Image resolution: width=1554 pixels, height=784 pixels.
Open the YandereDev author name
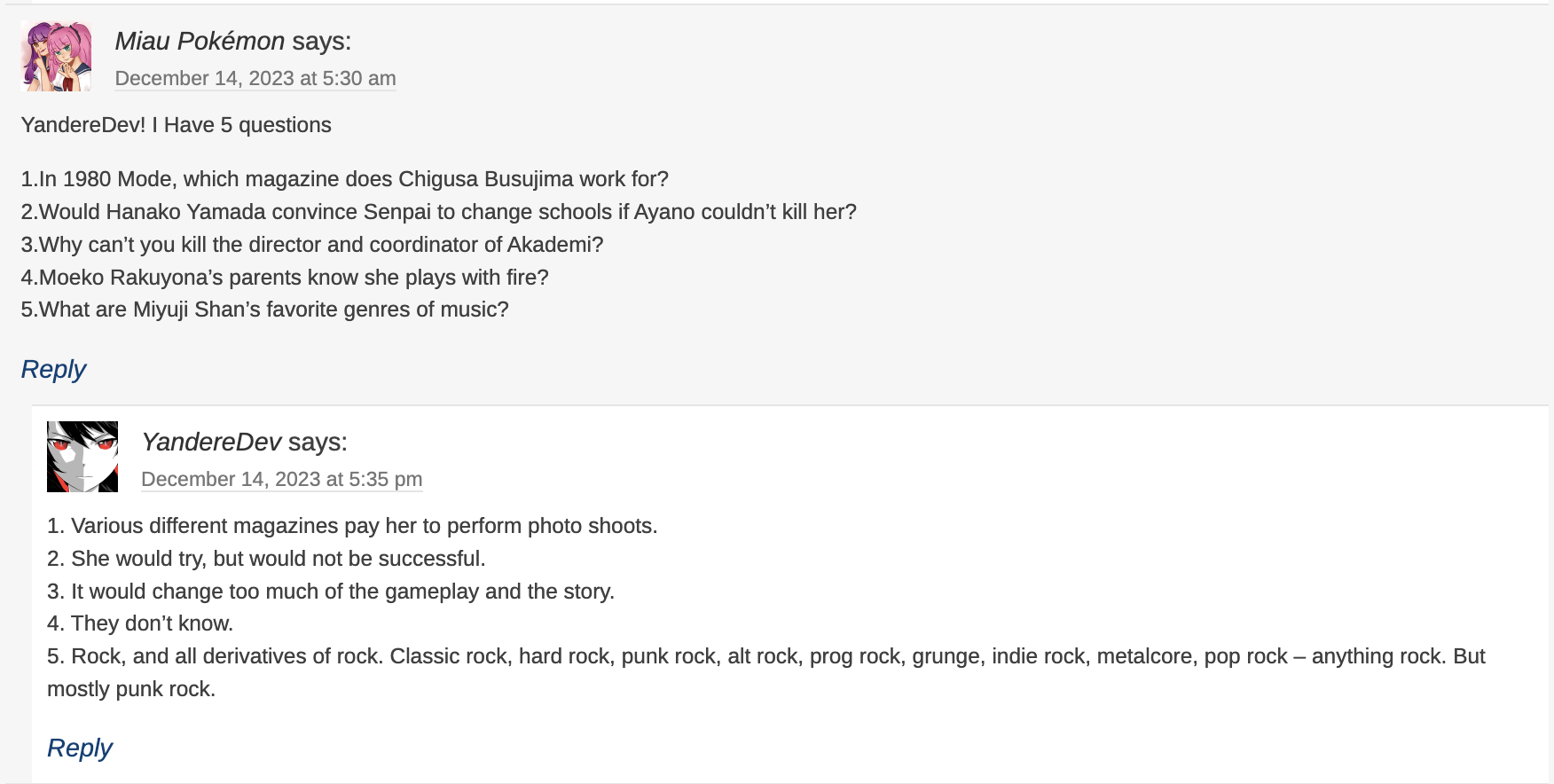tap(211, 442)
